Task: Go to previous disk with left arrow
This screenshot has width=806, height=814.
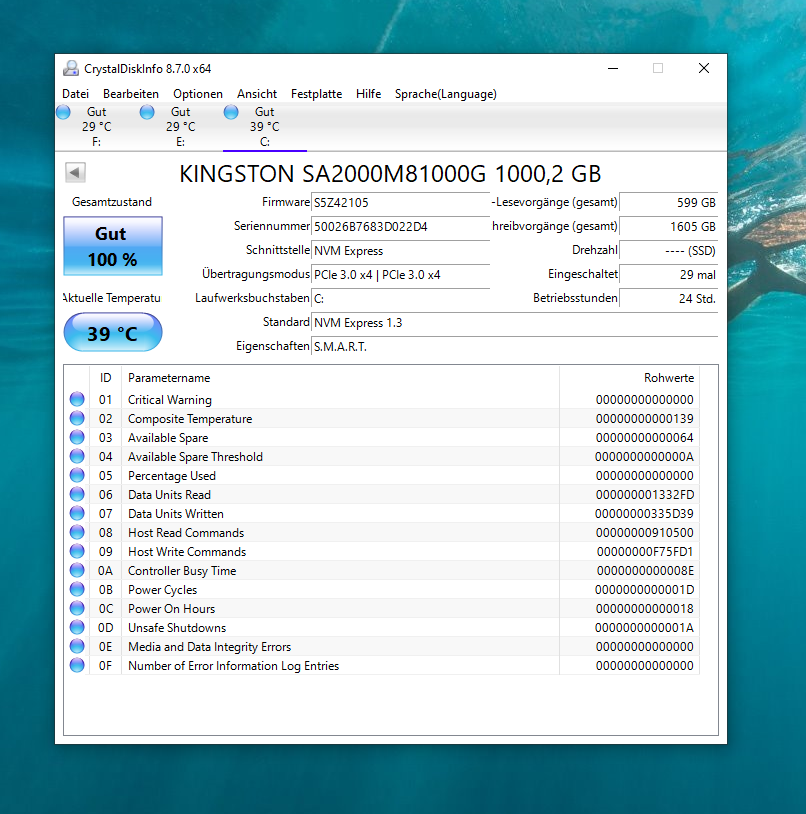Action: click(75, 173)
